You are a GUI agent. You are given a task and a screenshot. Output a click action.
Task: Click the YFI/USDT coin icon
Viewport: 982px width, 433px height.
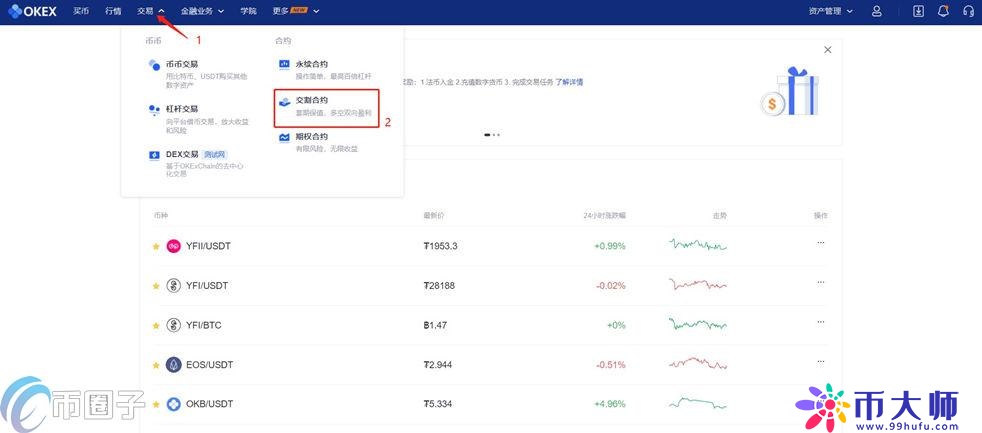[173, 286]
